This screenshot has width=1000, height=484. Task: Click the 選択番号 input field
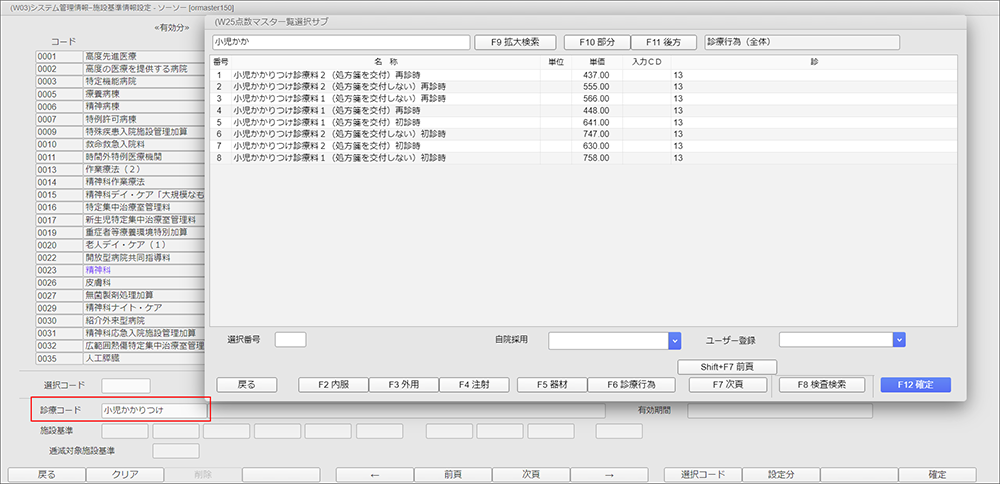(x=290, y=340)
